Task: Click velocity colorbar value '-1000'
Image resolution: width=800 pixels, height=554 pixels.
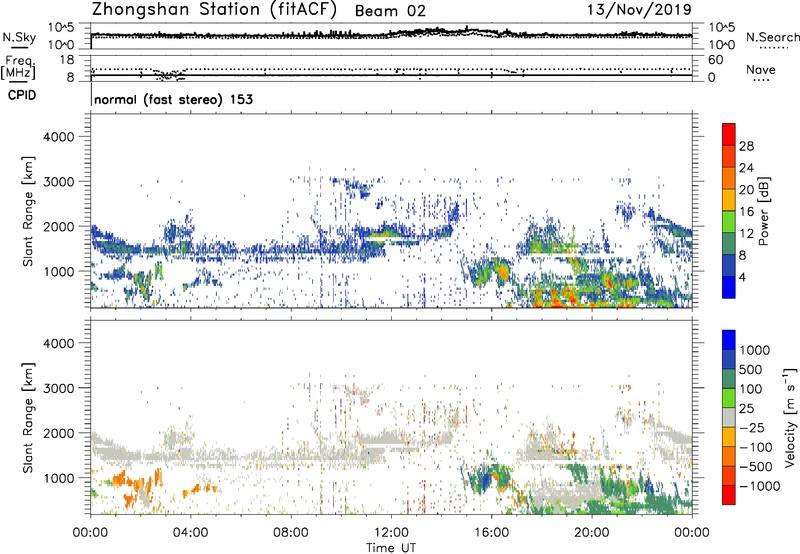Action: pyautogui.click(x=760, y=486)
